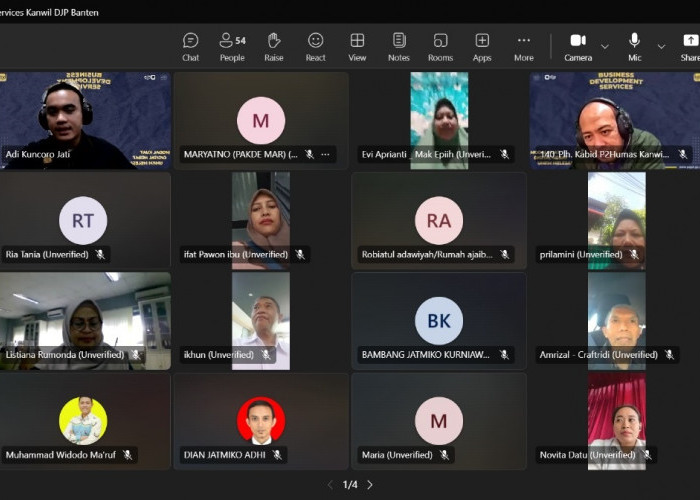Expand the Camera options dropdown arrow

(x=605, y=46)
